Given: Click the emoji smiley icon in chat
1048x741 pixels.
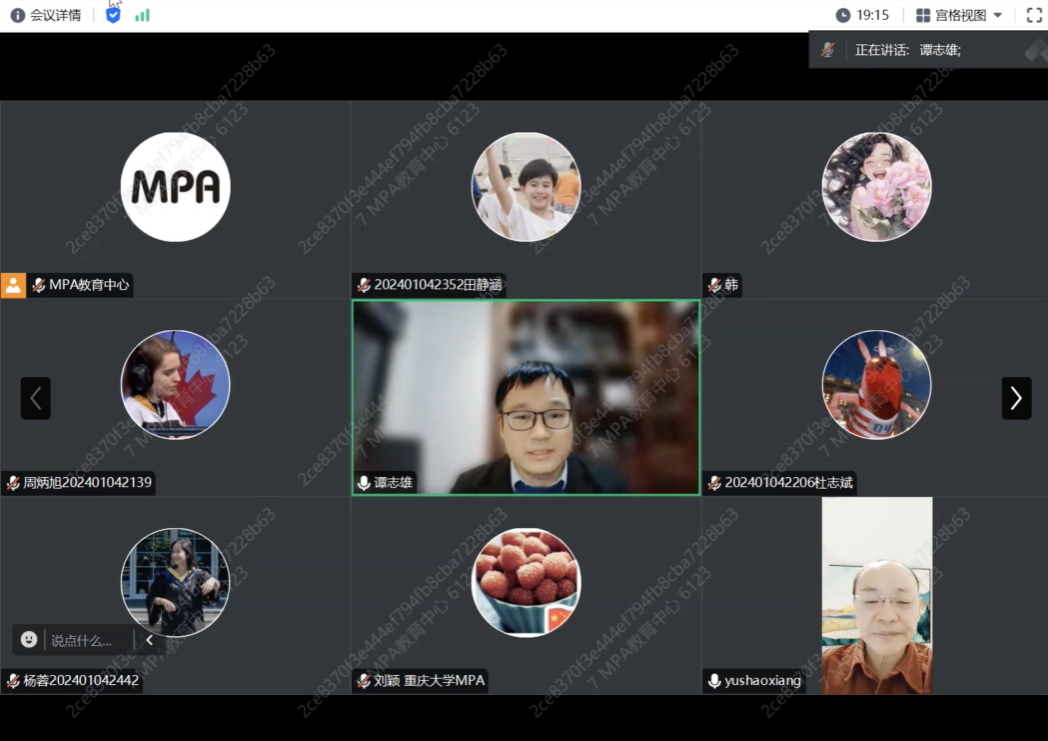Looking at the screenshot, I should [x=29, y=639].
